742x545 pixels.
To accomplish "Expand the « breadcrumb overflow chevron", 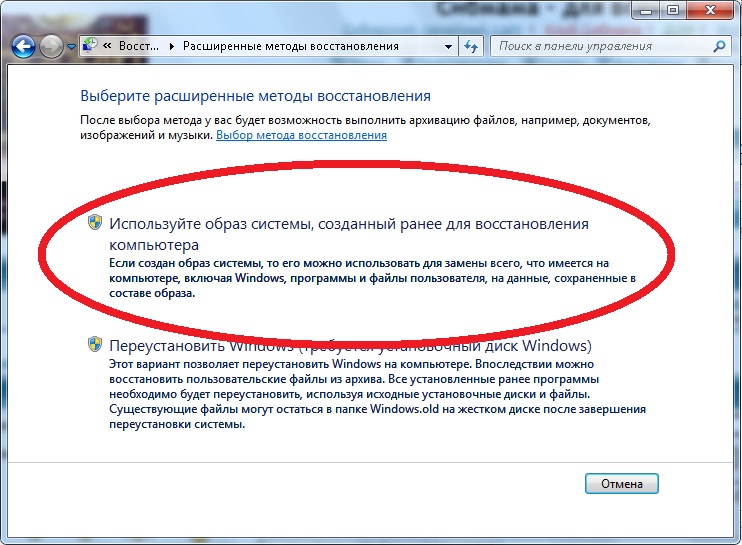I will [107, 46].
